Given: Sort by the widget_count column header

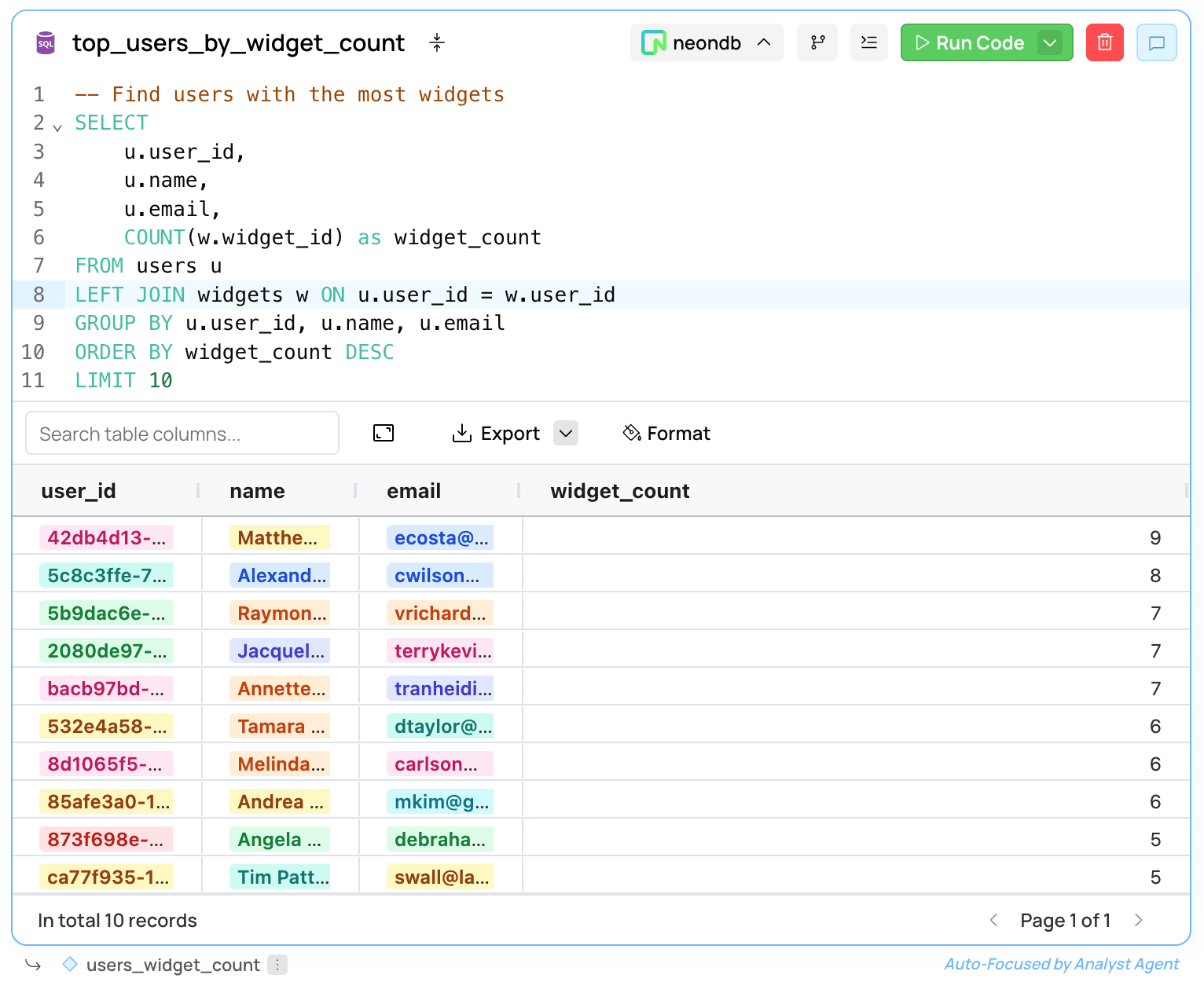Looking at the screenshot, I should point(619,491).
